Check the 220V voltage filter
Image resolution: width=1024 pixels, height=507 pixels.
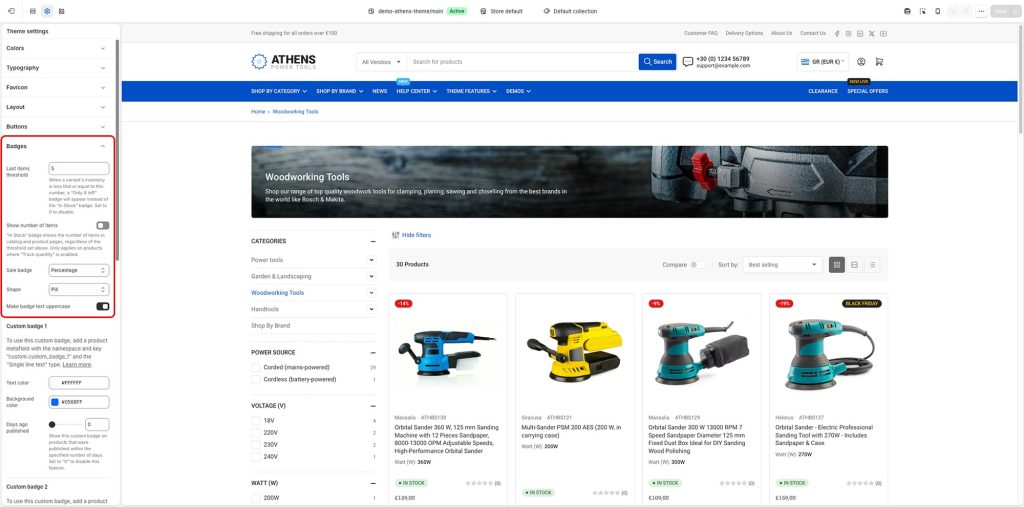point(256,433)
